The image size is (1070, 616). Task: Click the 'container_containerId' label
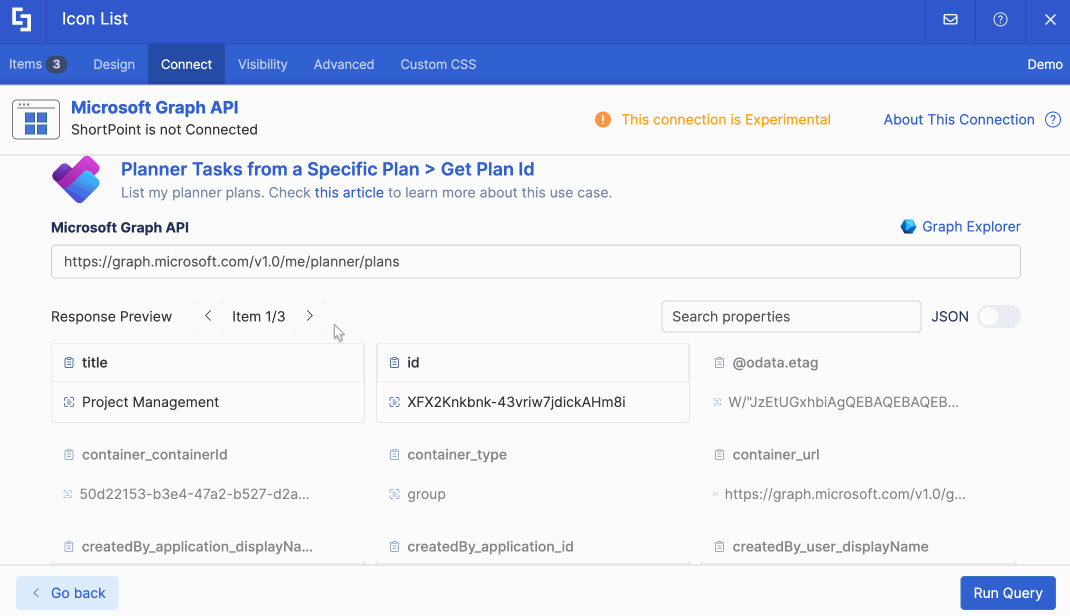pyautogui.click(x=154, y=454)
